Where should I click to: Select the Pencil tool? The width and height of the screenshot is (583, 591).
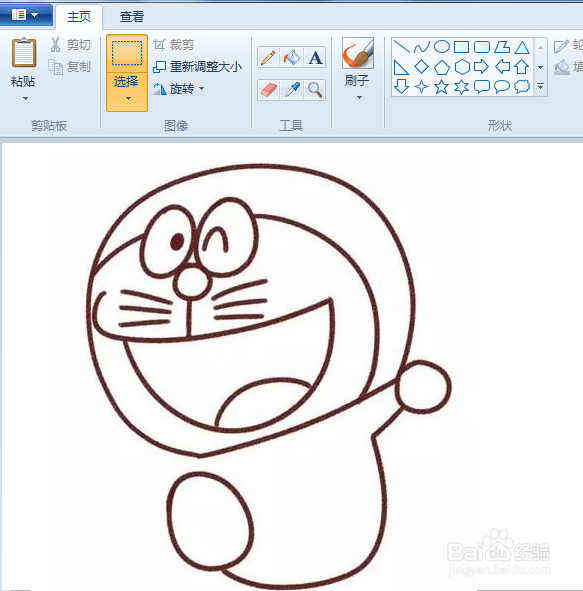tap(268, 57)
